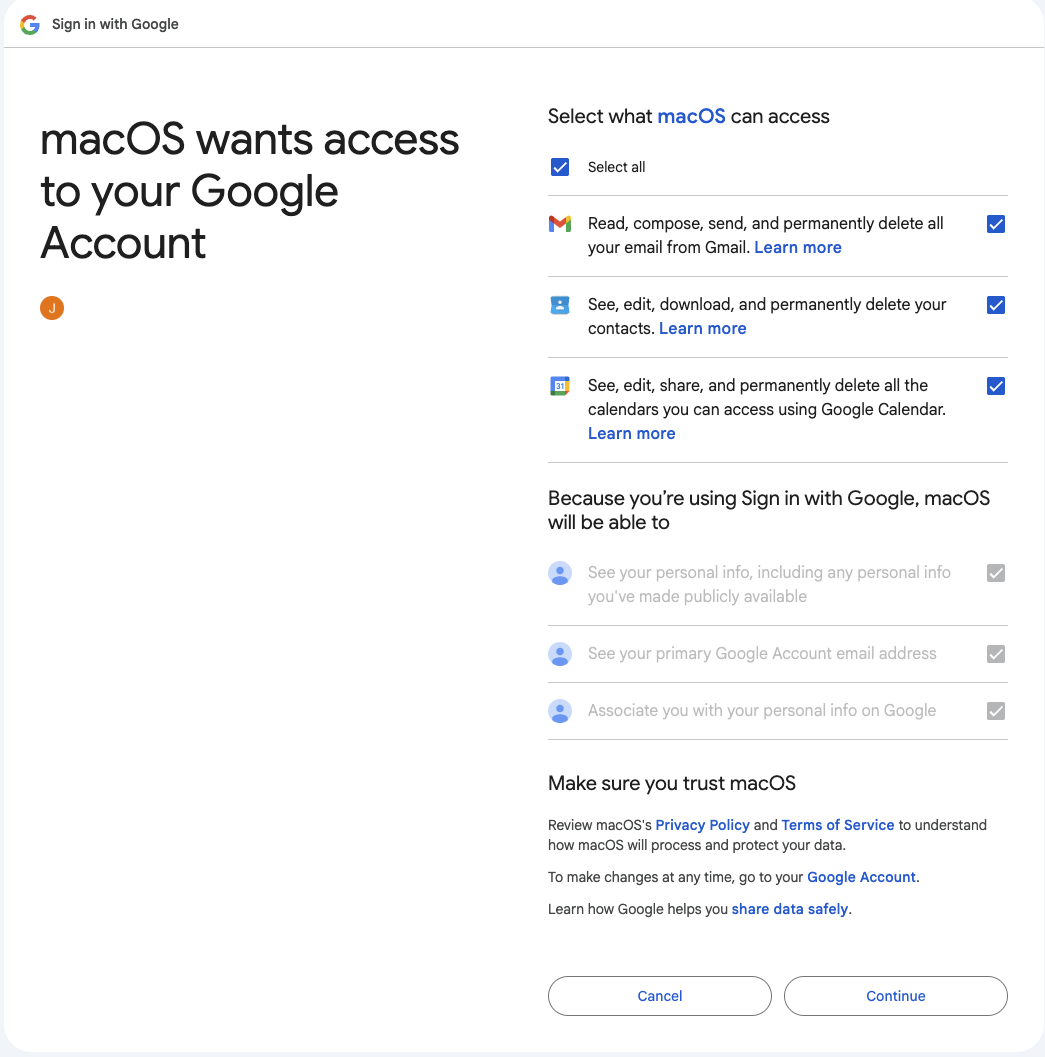This screenshot has width=1045, height=1057.
Task: Click person icon beside personal info permission
Action: (x=560, y=572)
